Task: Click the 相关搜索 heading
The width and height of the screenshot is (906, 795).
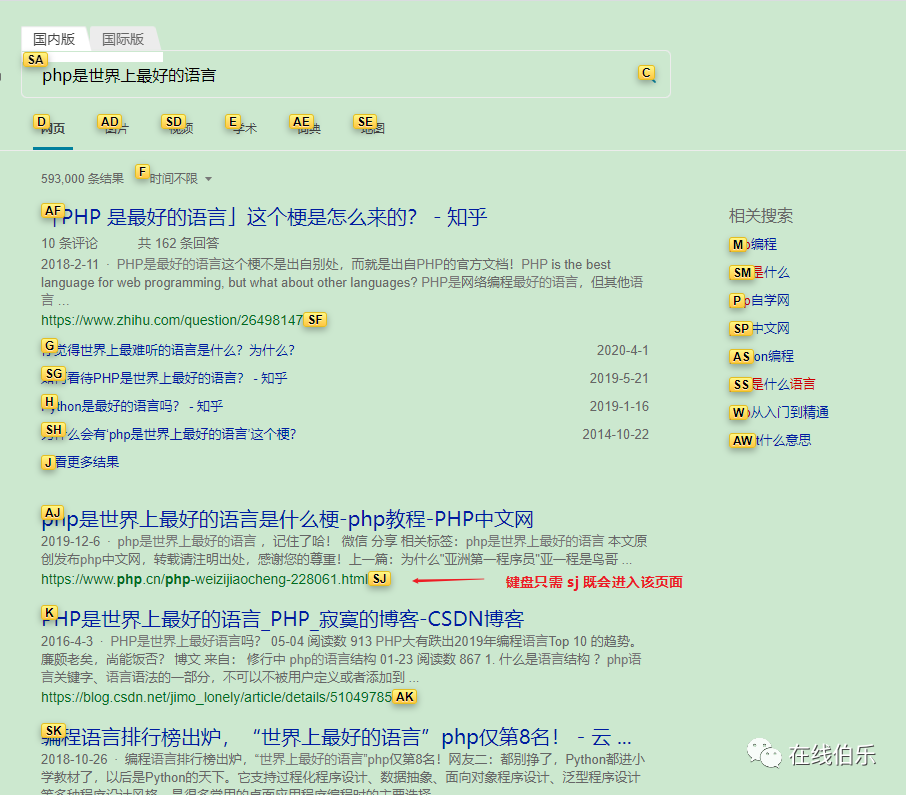Action: pyautogui.click(x=760, y=216)
